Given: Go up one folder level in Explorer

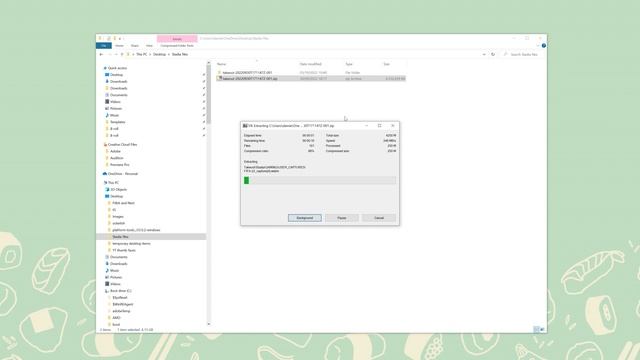Looking at the screenshot, I should click(x=122, y=54).
